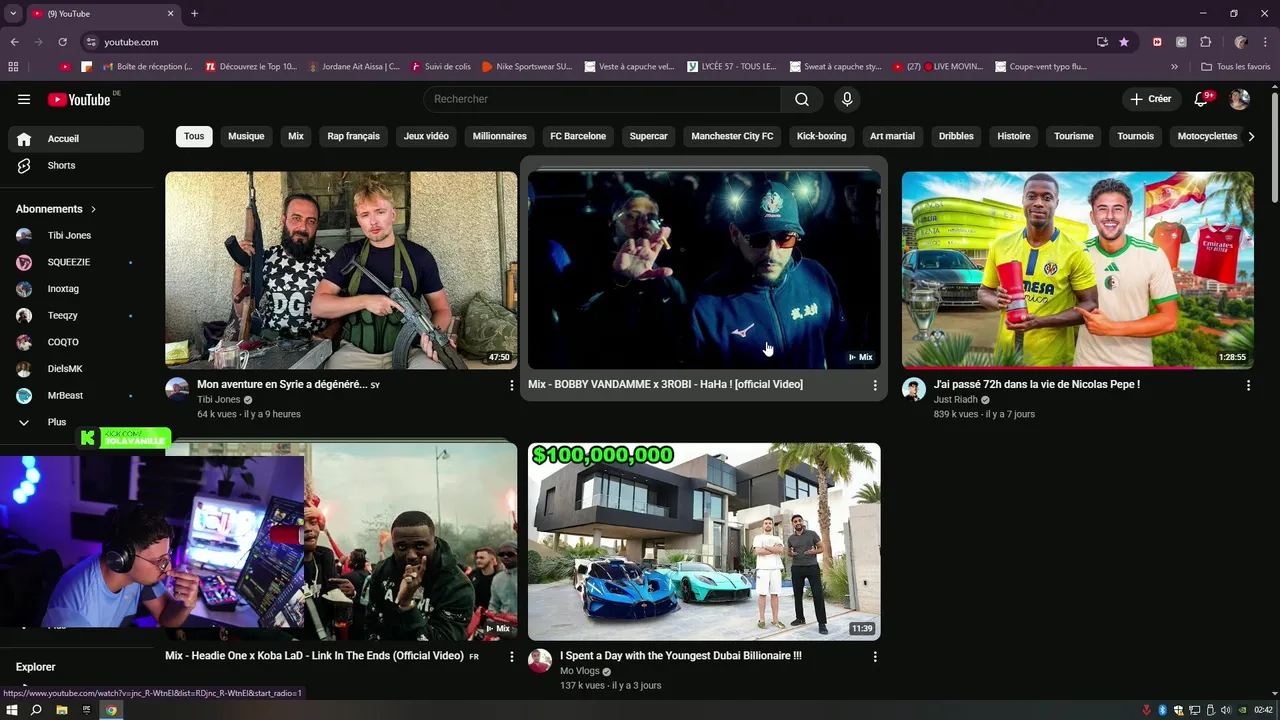This screenshot has height=720, width=1280.
Task: Open Windows Start menu
Action: click(x=12, y=710)
